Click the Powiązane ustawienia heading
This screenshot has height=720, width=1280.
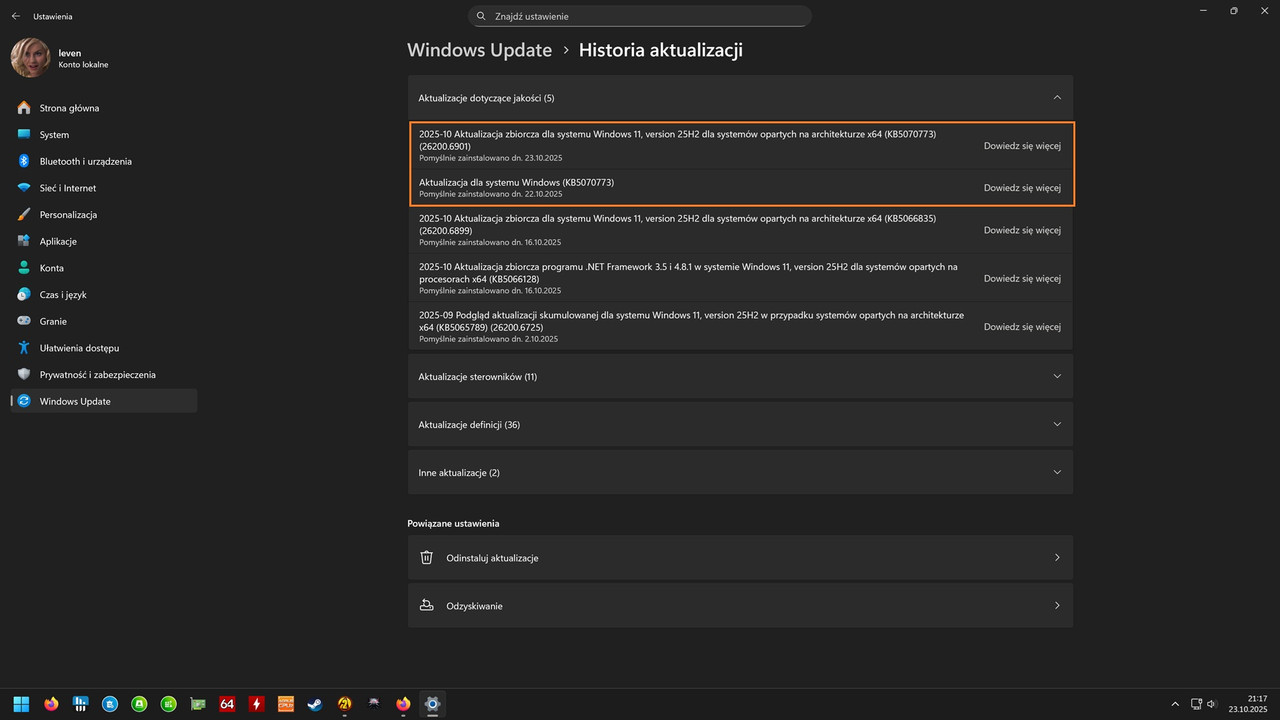tap(453, 523)
